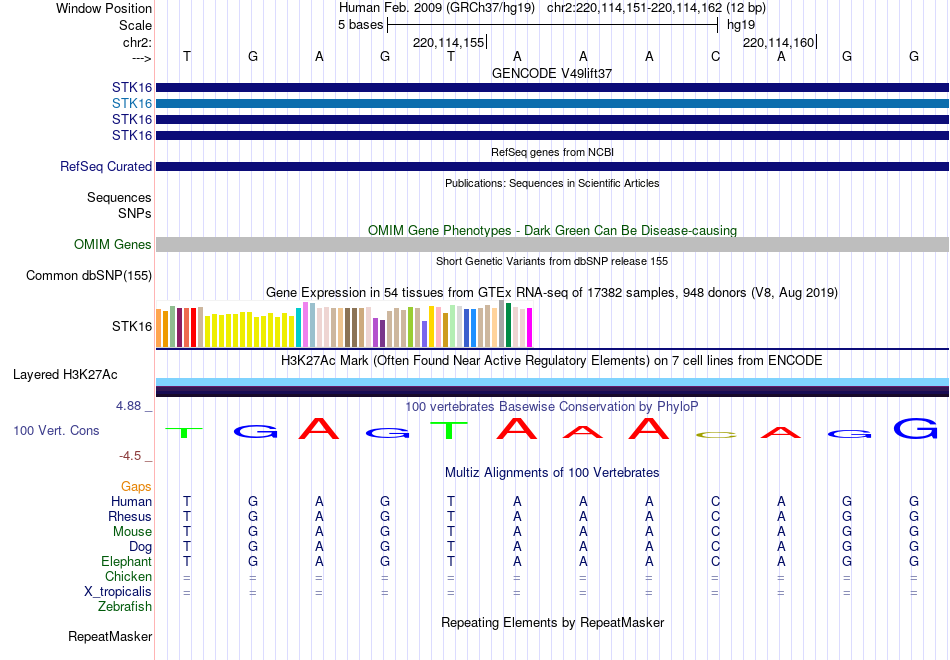Click the magenta bar in GTEx chart
This screenshot has width=950, height=660.
(x=530, y=327)
